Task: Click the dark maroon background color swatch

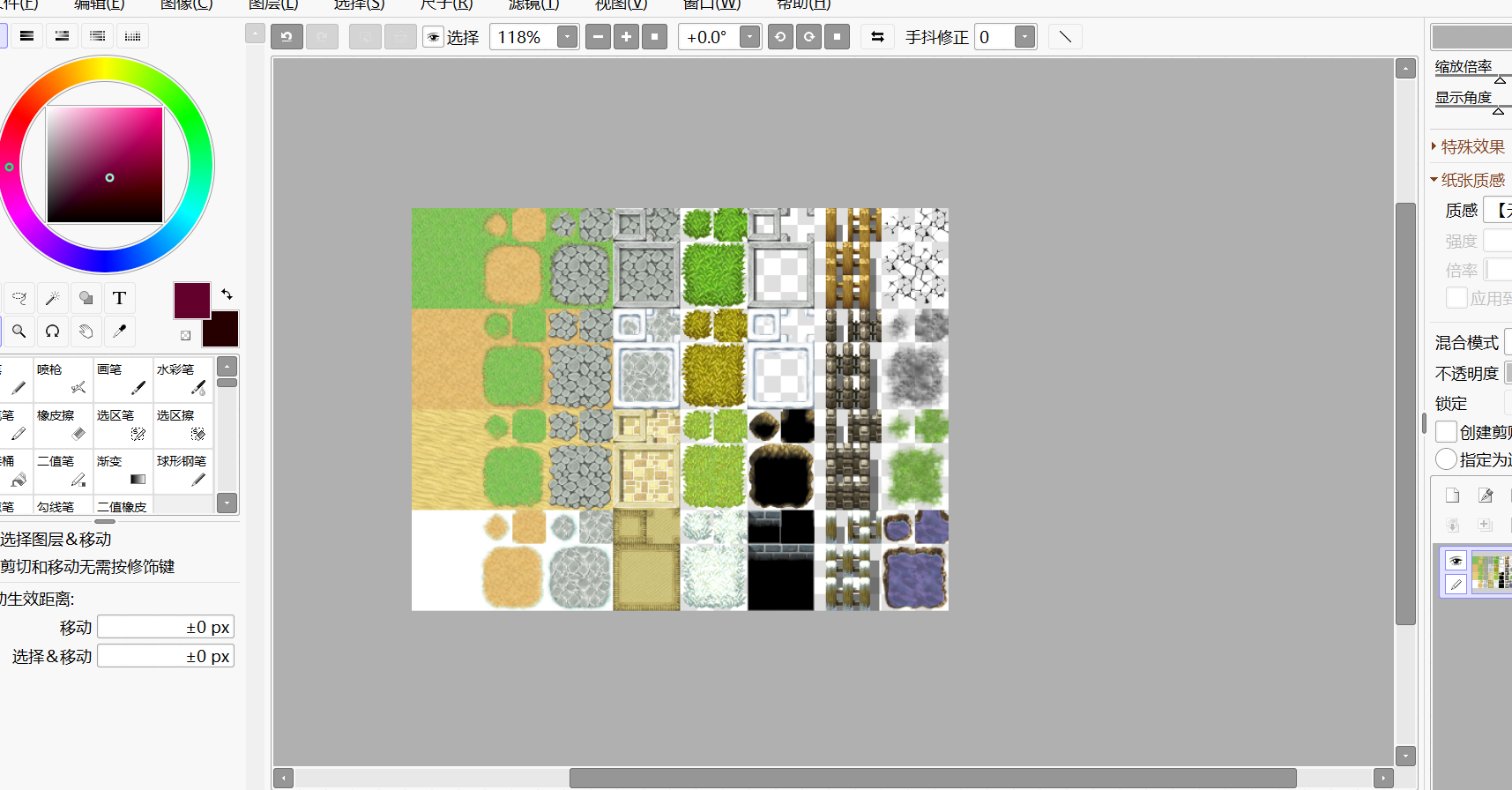Action: click(220, 330)
